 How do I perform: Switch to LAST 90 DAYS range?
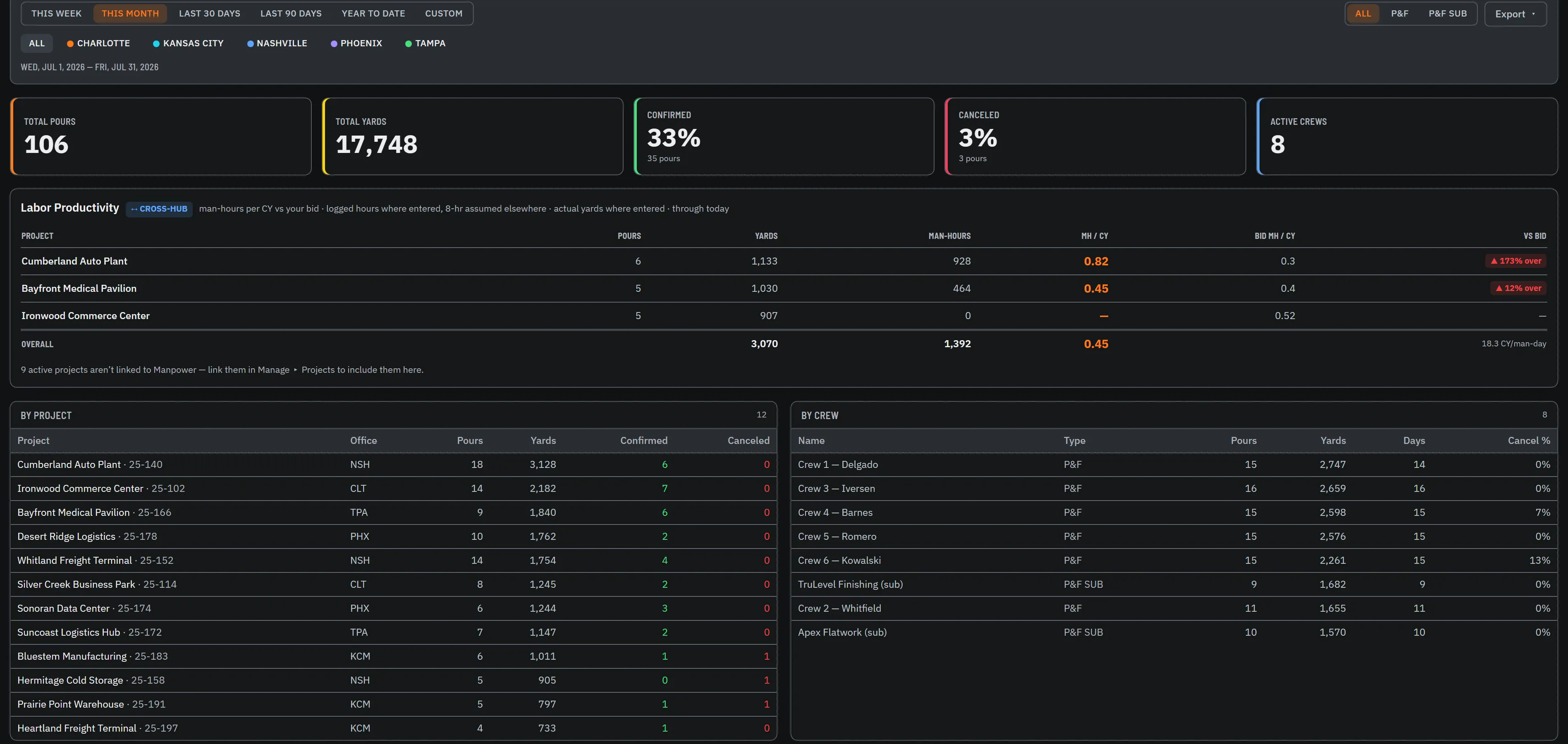click(291, 13)
